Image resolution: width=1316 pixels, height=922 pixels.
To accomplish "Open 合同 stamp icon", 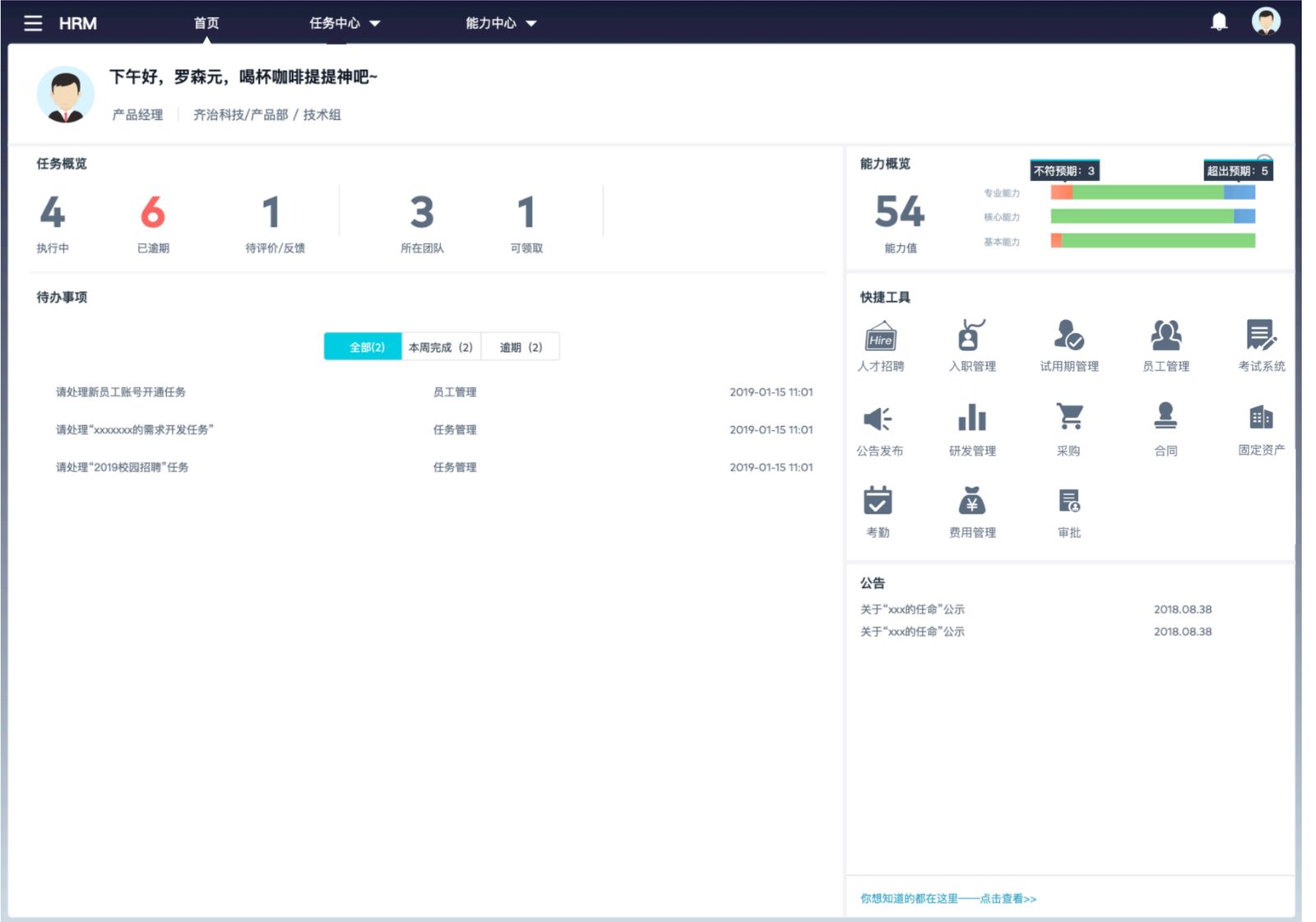I will [1165, 415].
